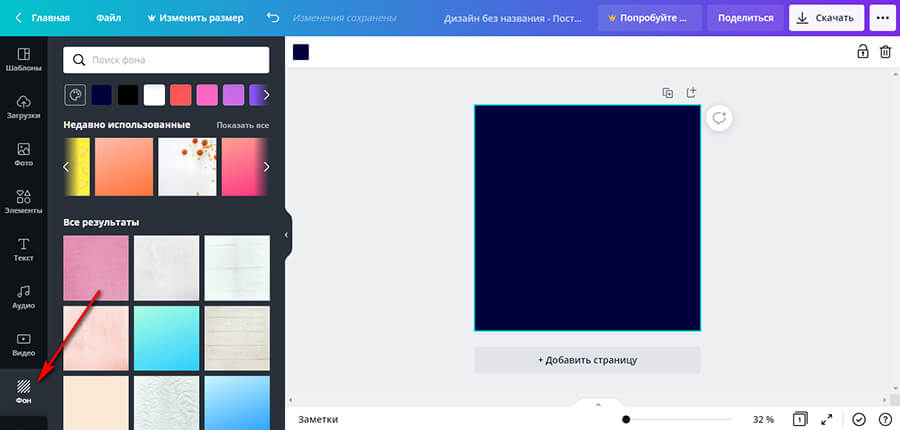Open the three-dots more options menu
This screenshot has width=900, height=430.
tap(881, 18)
